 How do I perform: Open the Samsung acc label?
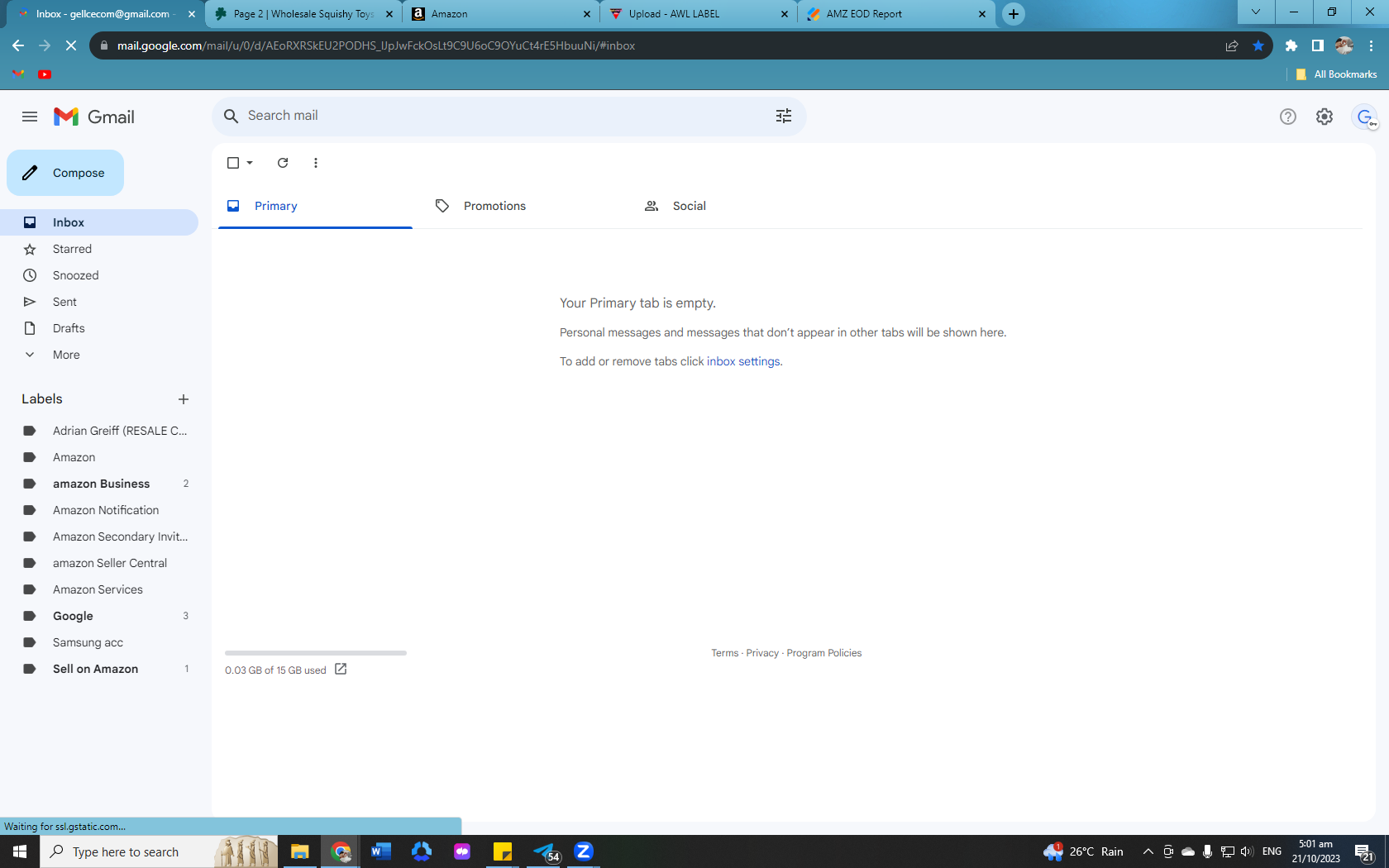99,642
